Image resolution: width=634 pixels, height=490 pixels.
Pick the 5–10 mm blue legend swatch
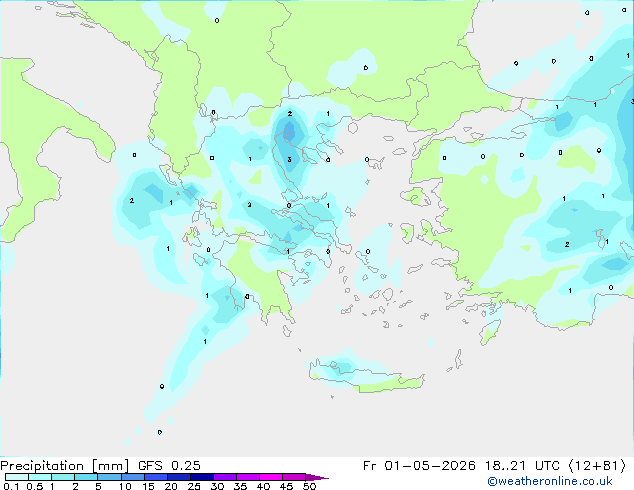109,477
